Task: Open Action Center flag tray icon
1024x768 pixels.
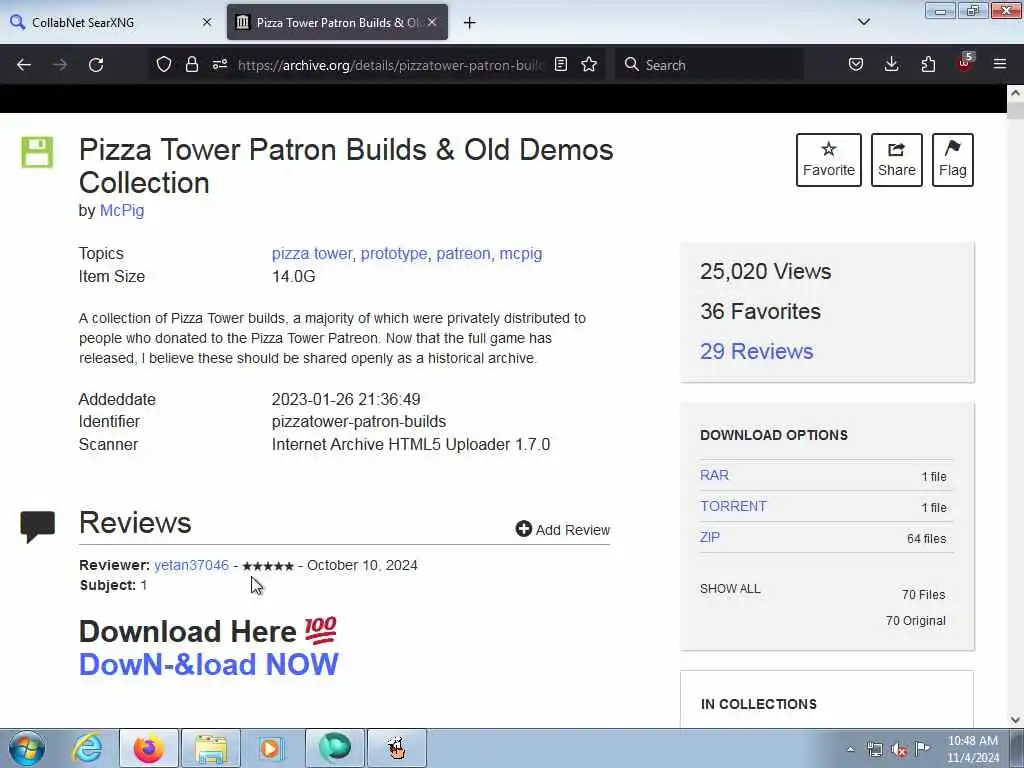Action: (922, 748)
